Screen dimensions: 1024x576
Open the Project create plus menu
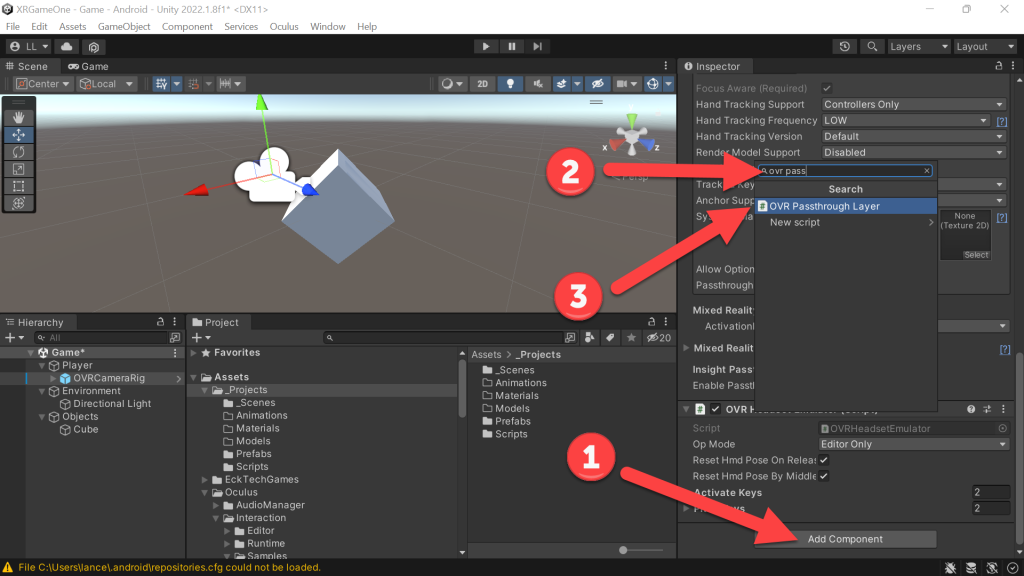pos(201,338)
